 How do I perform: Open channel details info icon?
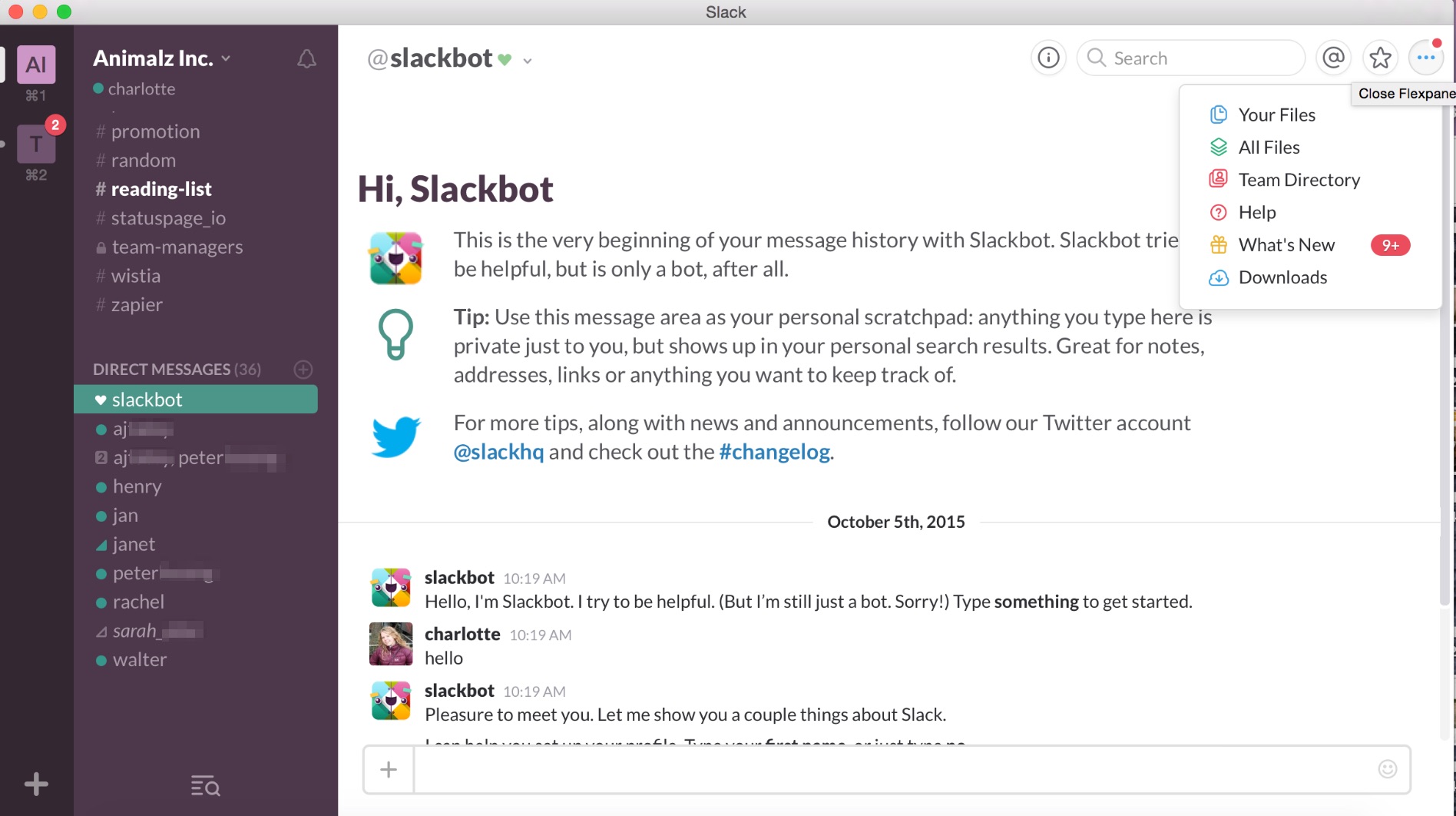(x=1048, y=58)
